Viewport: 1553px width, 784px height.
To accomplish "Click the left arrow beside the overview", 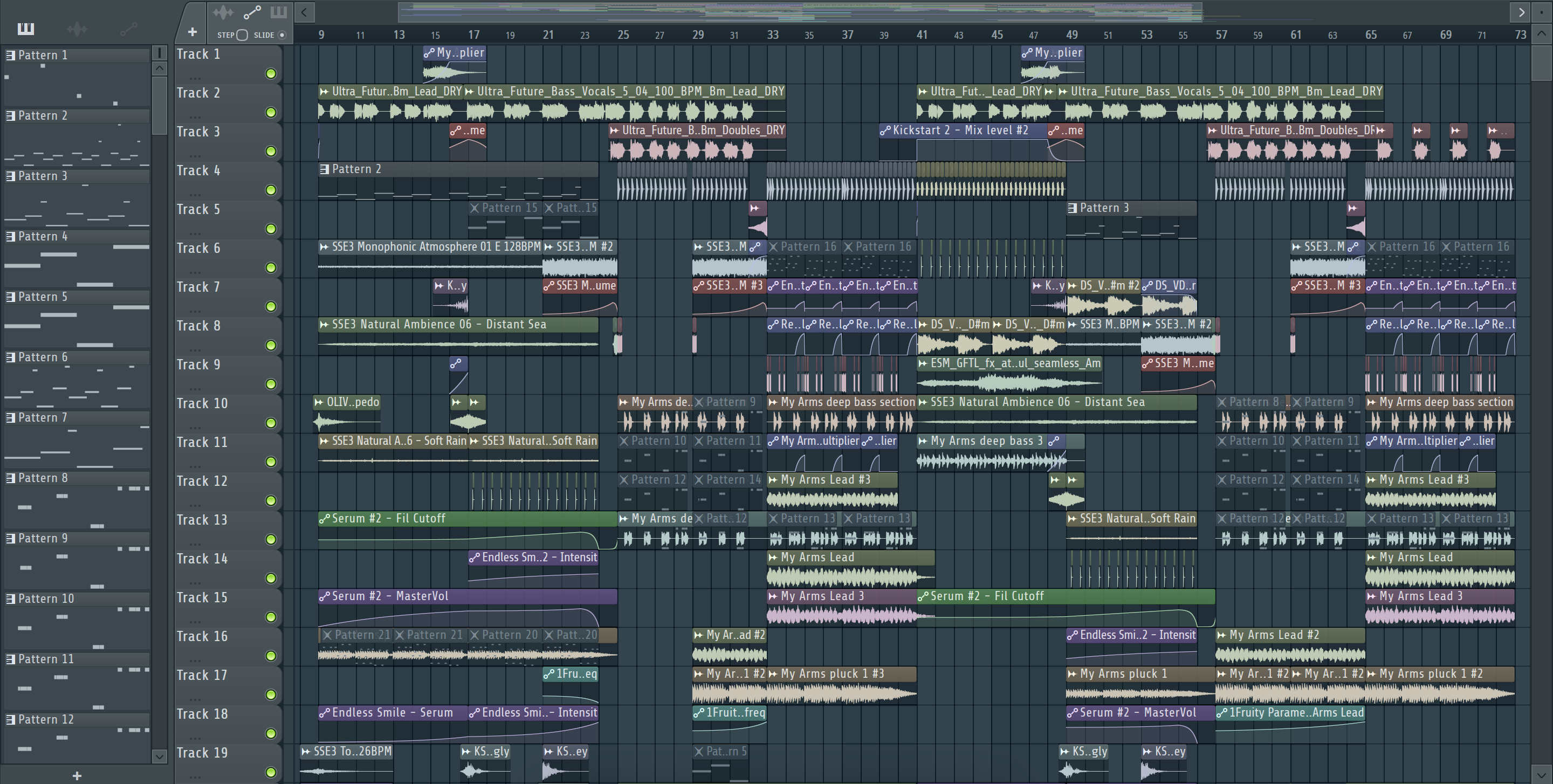I will click(305, 11).
